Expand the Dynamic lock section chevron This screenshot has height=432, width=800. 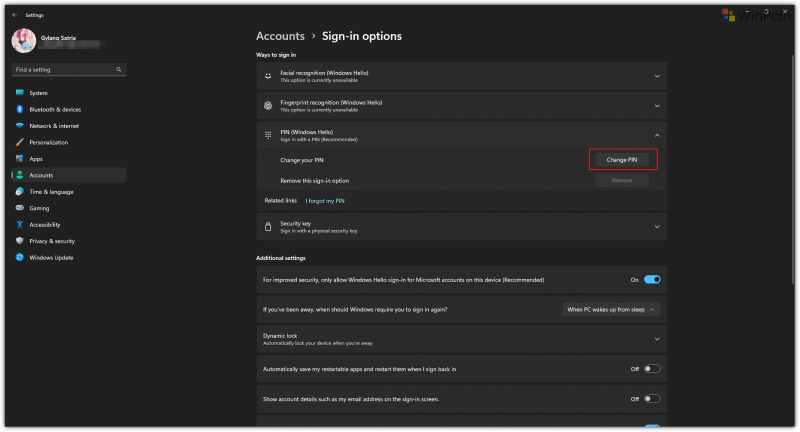[x=657, y=339]
